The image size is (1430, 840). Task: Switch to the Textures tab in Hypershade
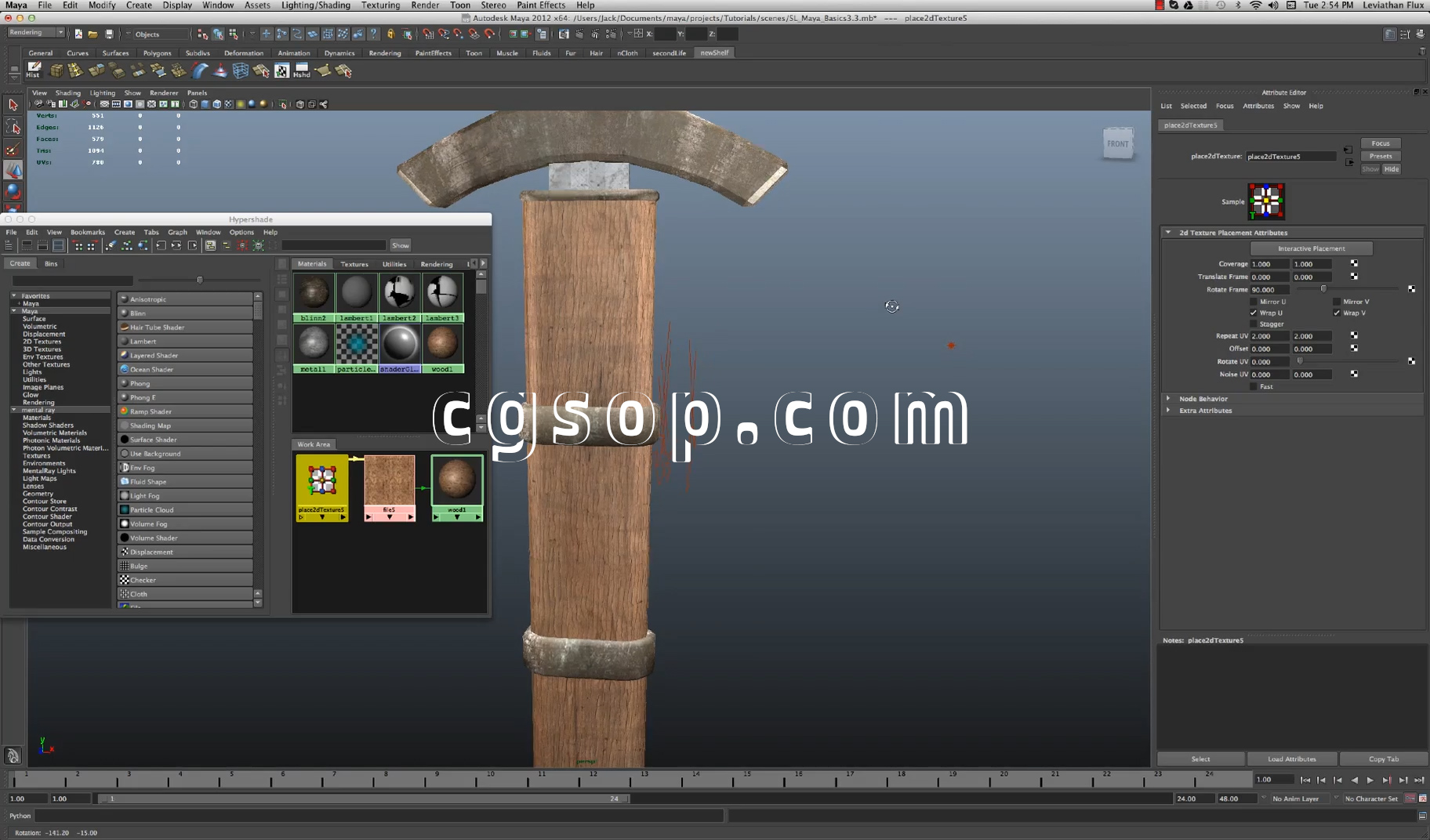tap(354, 264)
